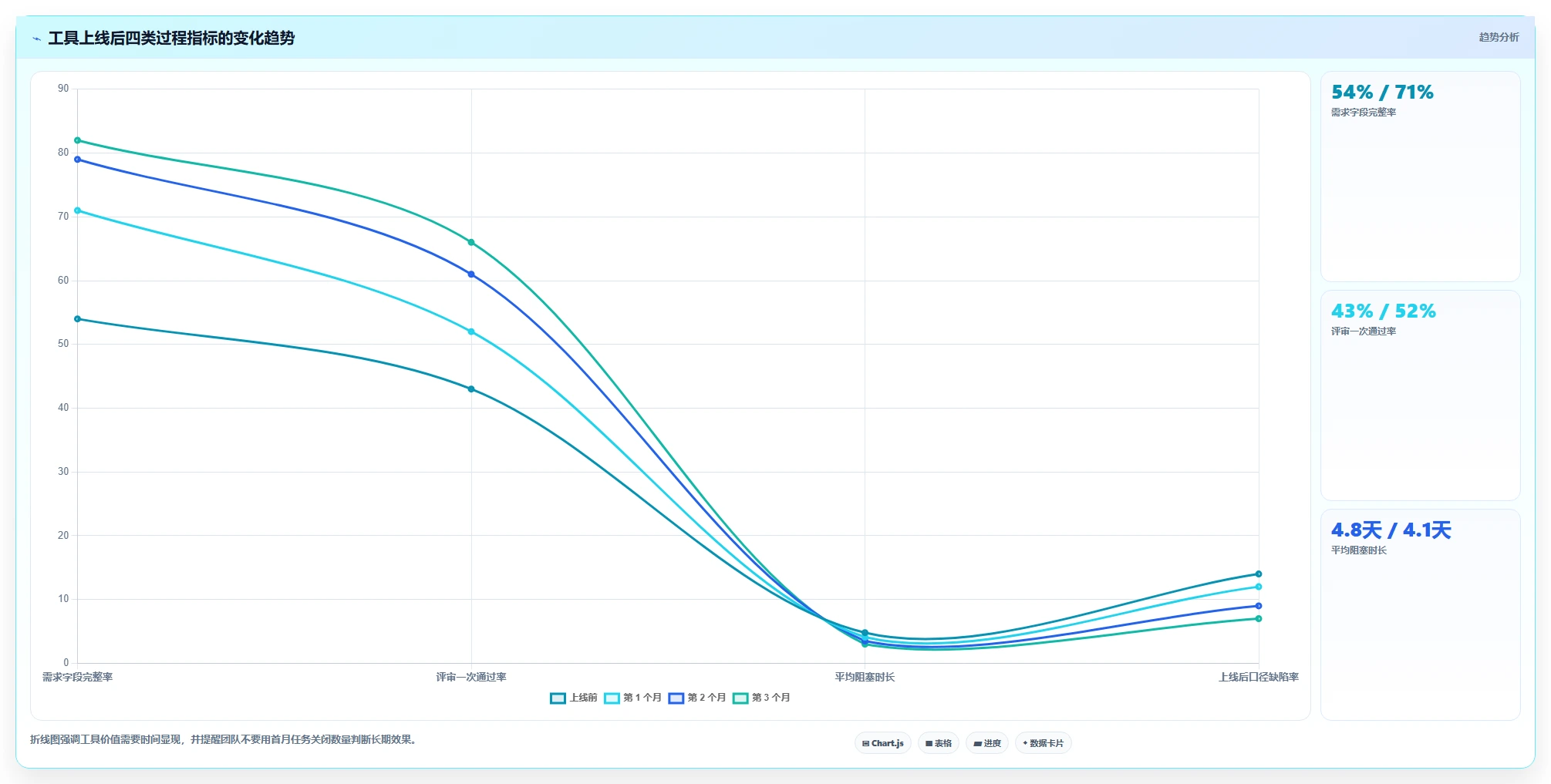Click the Chart.js pill tag

tap(883, 743)
